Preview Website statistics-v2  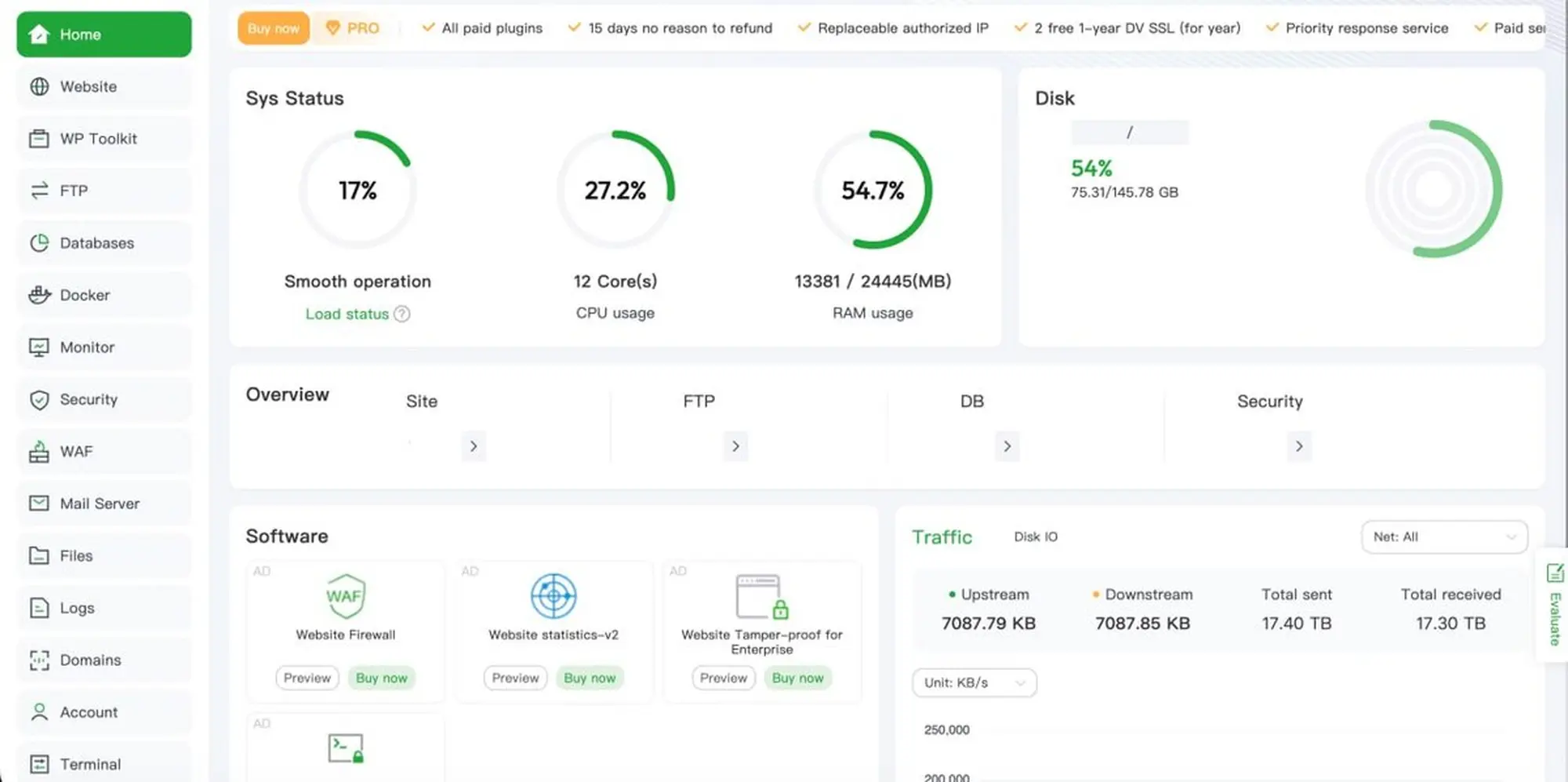point(515,678)
